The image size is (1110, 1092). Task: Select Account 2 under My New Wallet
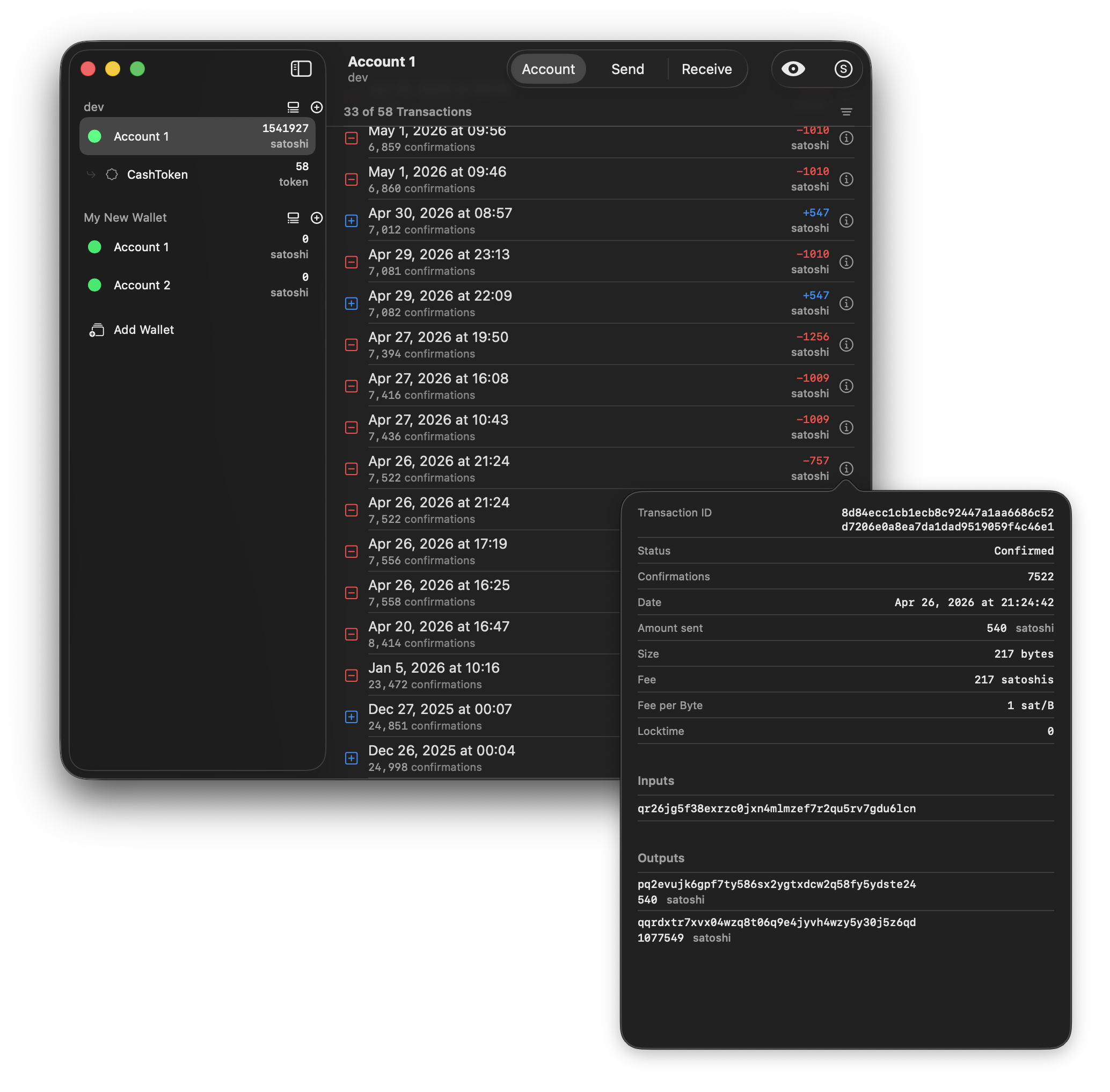[197, 285]
